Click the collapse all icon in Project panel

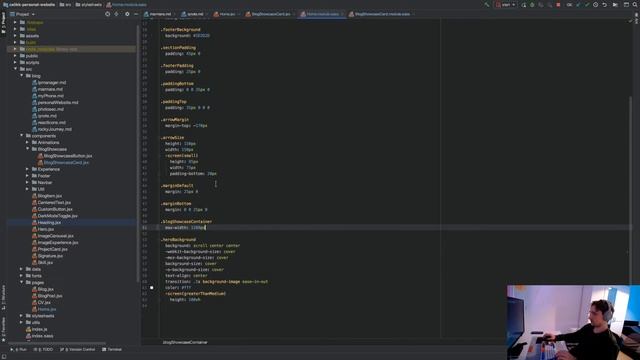(x=116, y=14)
